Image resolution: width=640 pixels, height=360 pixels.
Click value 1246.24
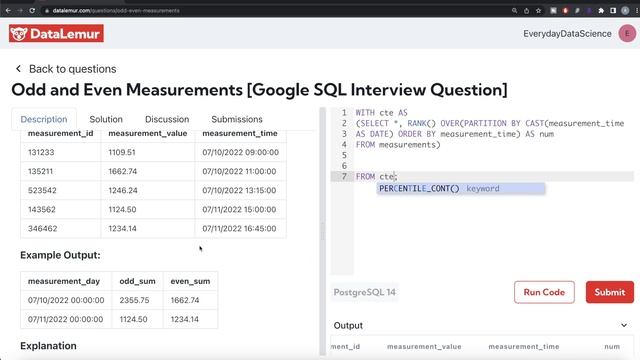pos(123,191)
